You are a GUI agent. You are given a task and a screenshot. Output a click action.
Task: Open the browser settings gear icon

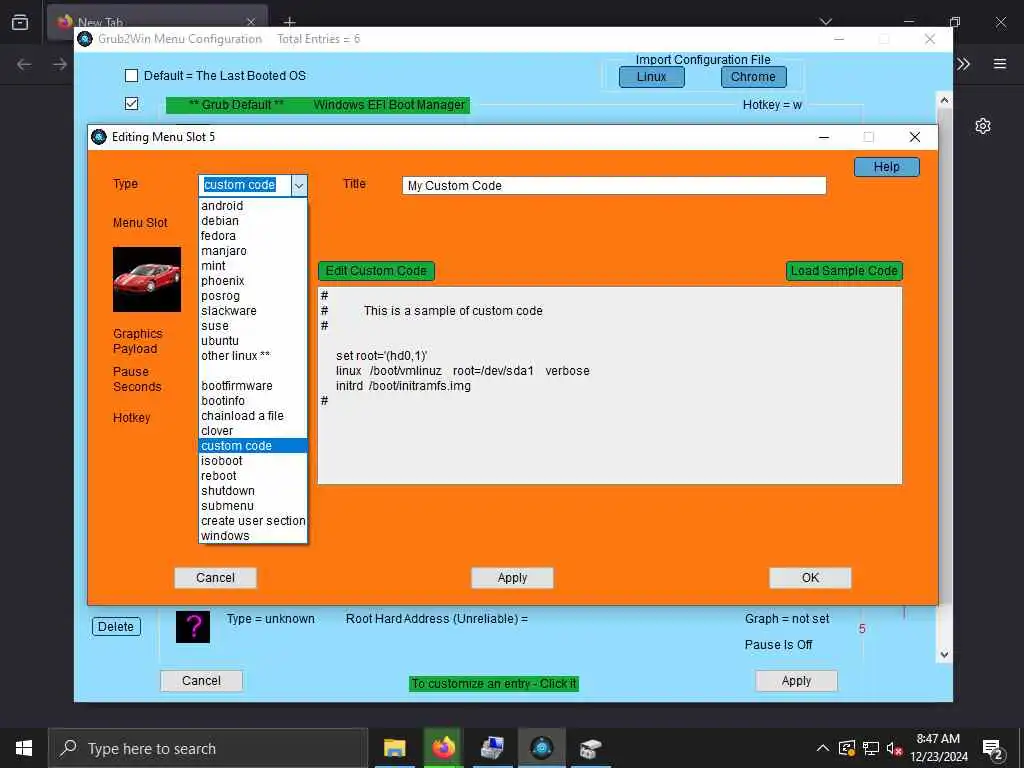(983, 126)
